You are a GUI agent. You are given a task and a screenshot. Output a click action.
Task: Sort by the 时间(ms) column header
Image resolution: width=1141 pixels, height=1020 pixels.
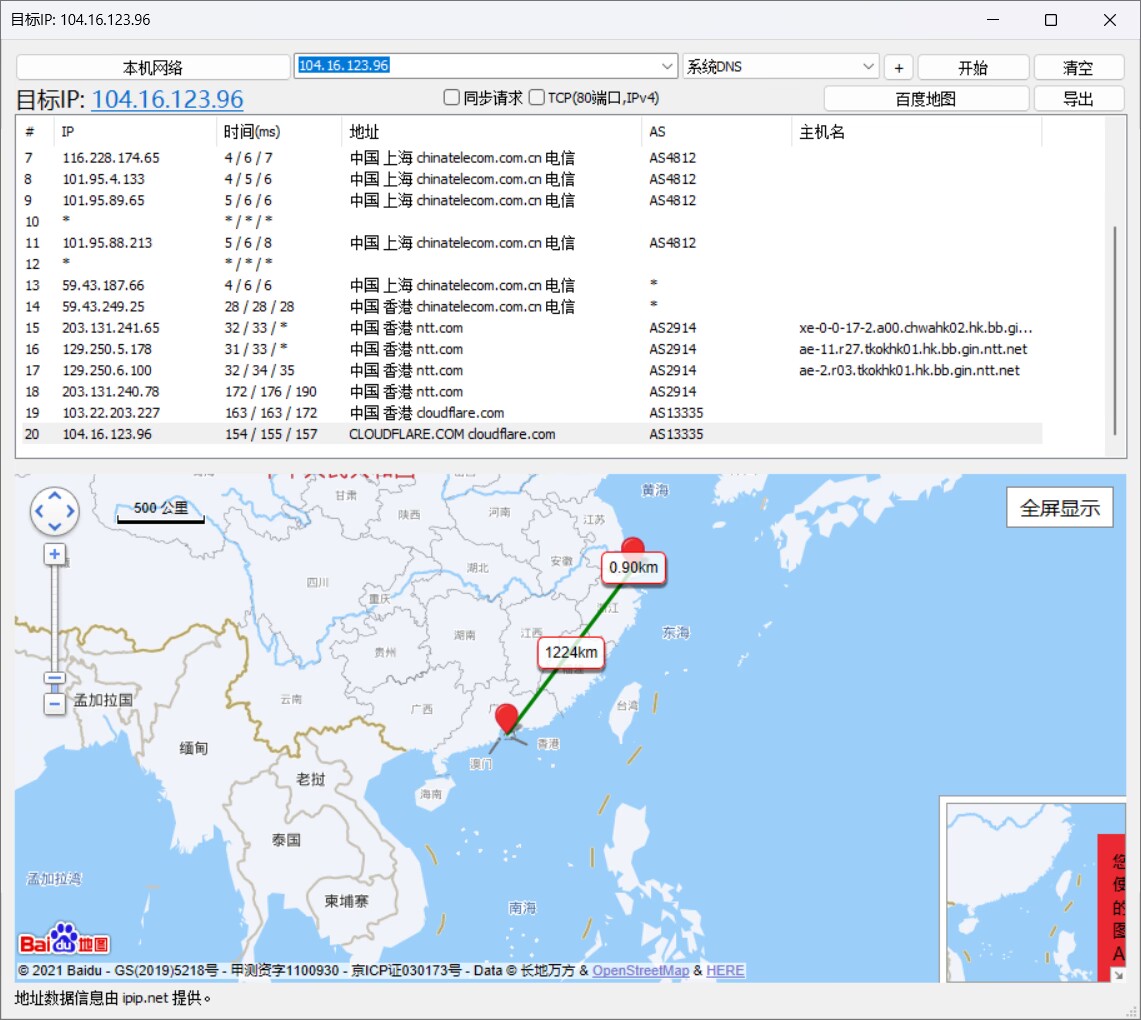tap(251, 132)
